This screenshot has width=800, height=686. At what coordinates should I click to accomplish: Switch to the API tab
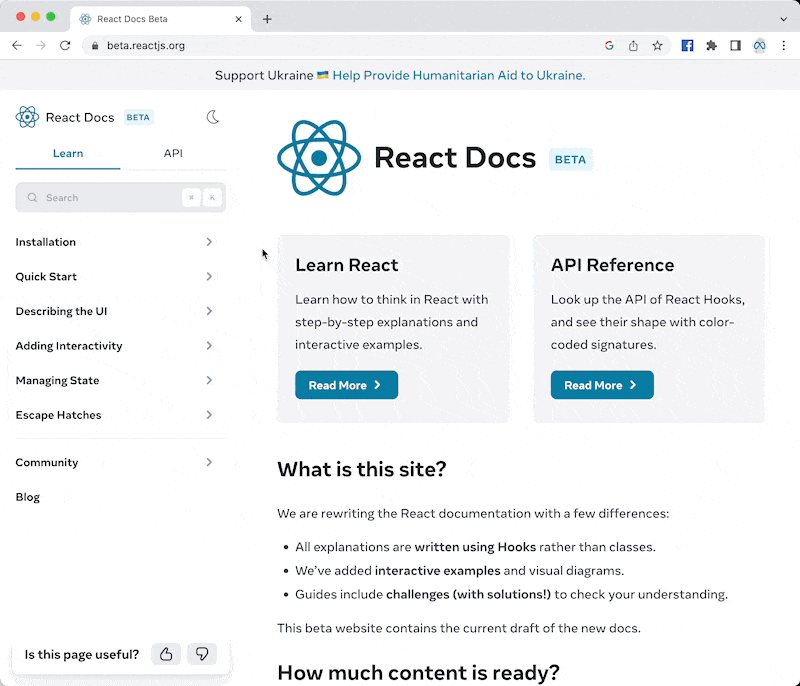click(173, 154)
